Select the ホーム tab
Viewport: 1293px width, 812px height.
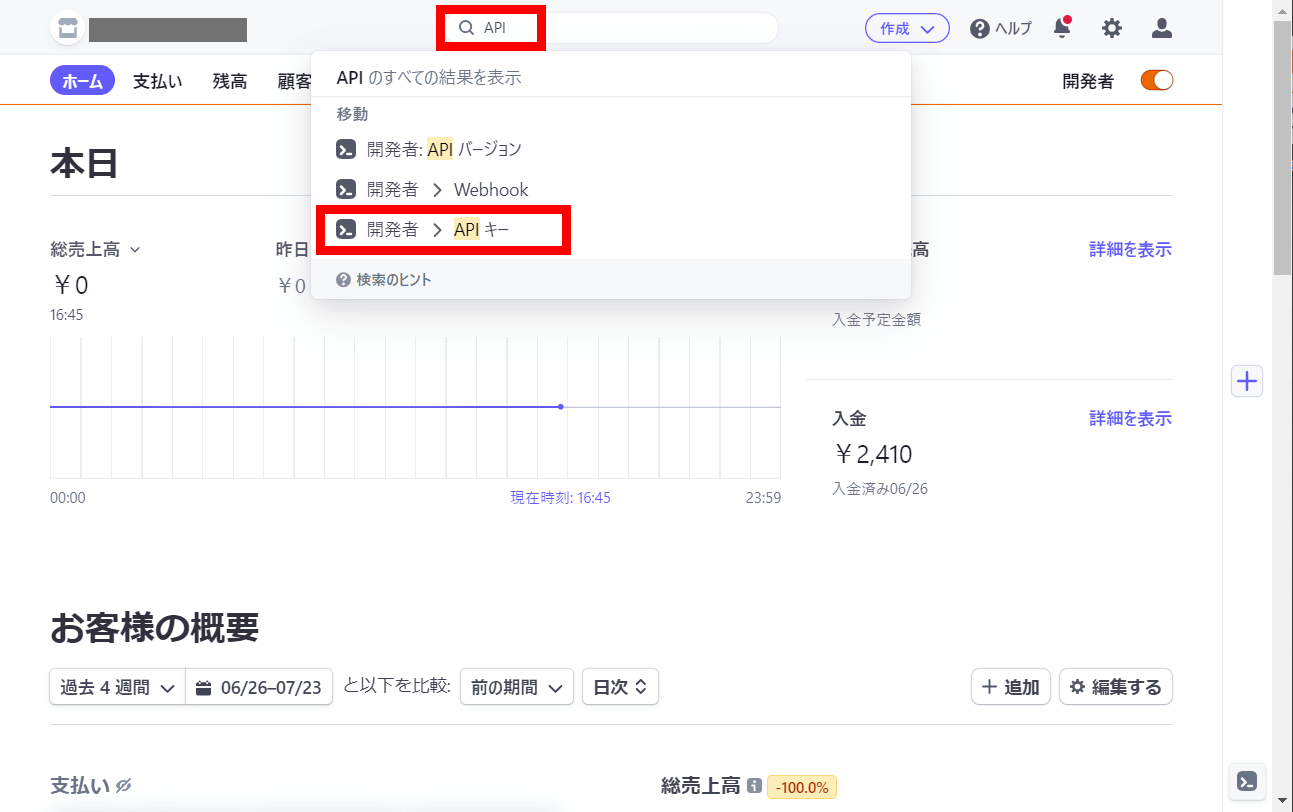coord(82,81)
